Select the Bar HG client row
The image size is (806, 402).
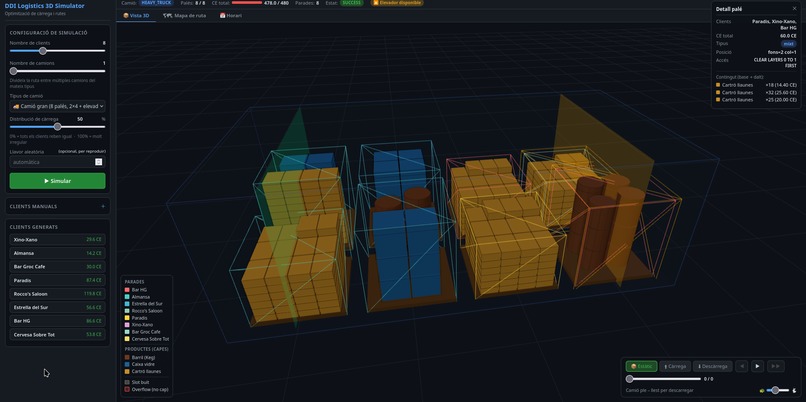[x=57, y=321]
